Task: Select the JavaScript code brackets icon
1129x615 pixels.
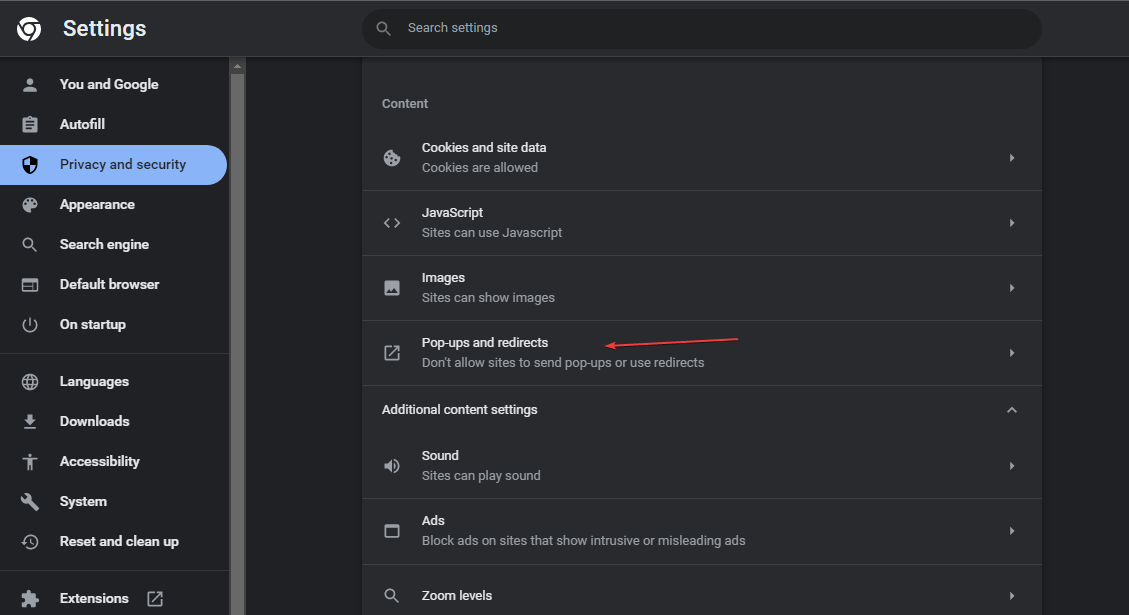Action: pos(392,222)
